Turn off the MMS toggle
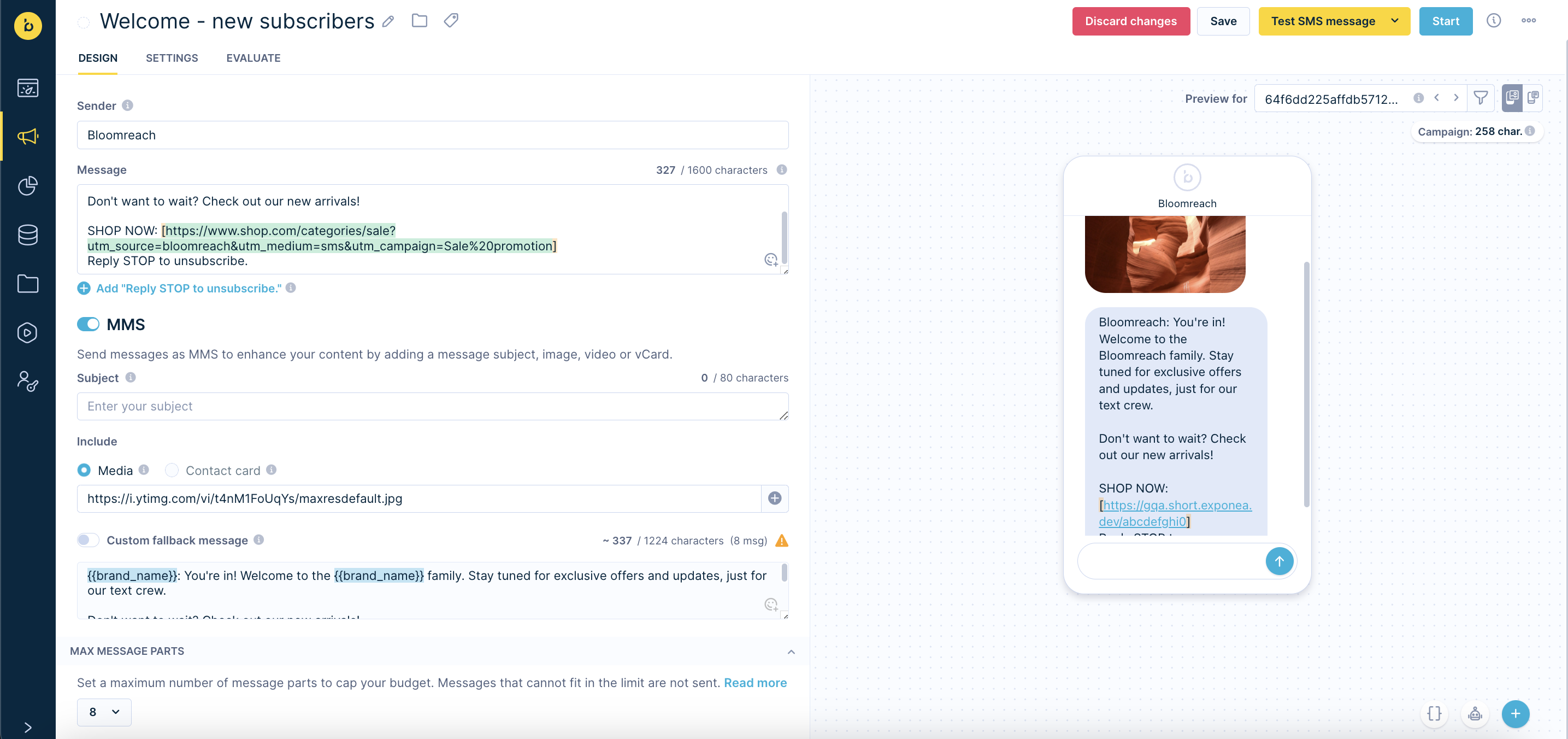The height and width of the screenshot is (739, 1568). click(89, 325)
